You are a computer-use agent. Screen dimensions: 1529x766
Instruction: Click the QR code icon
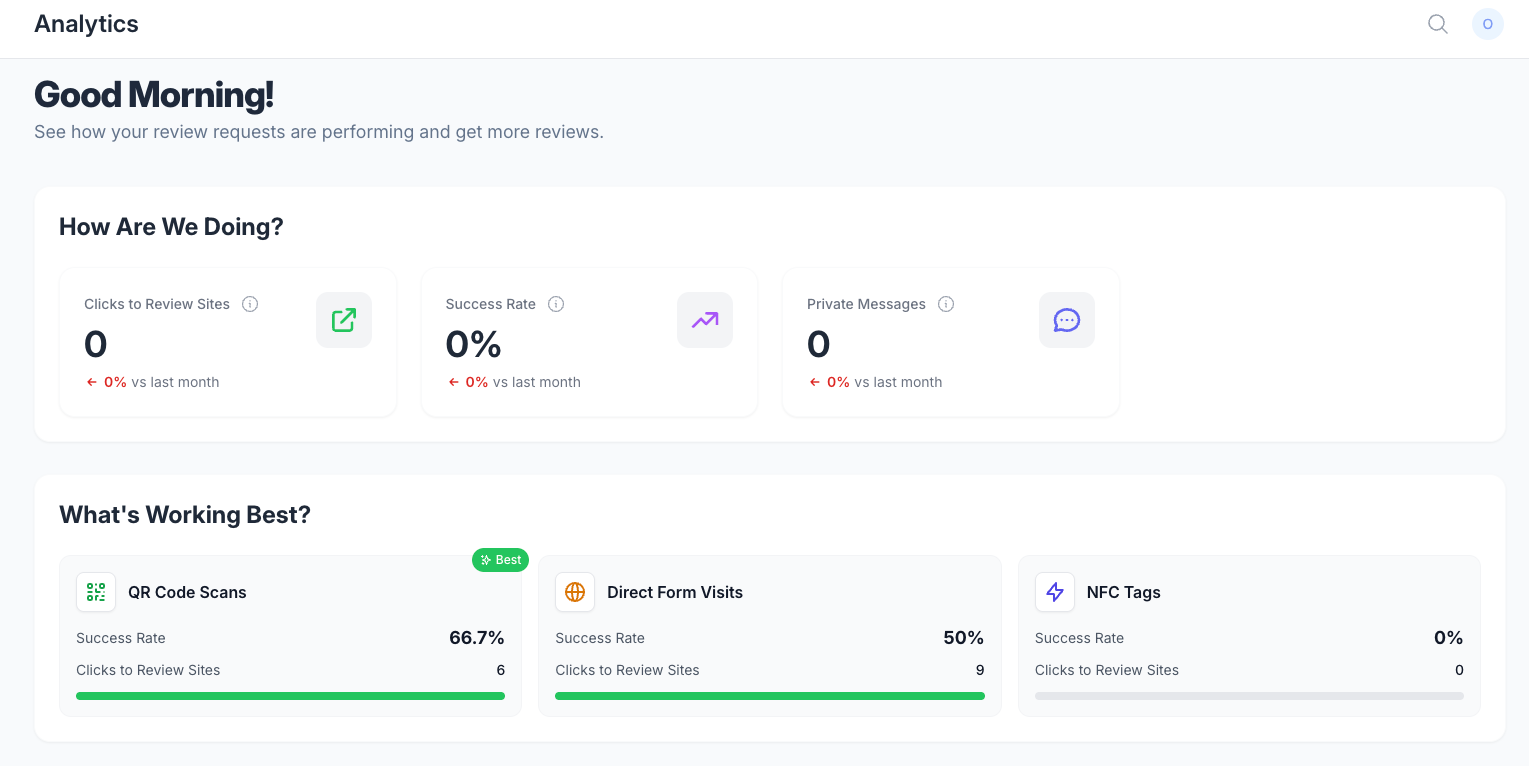(x=96, y=592)
